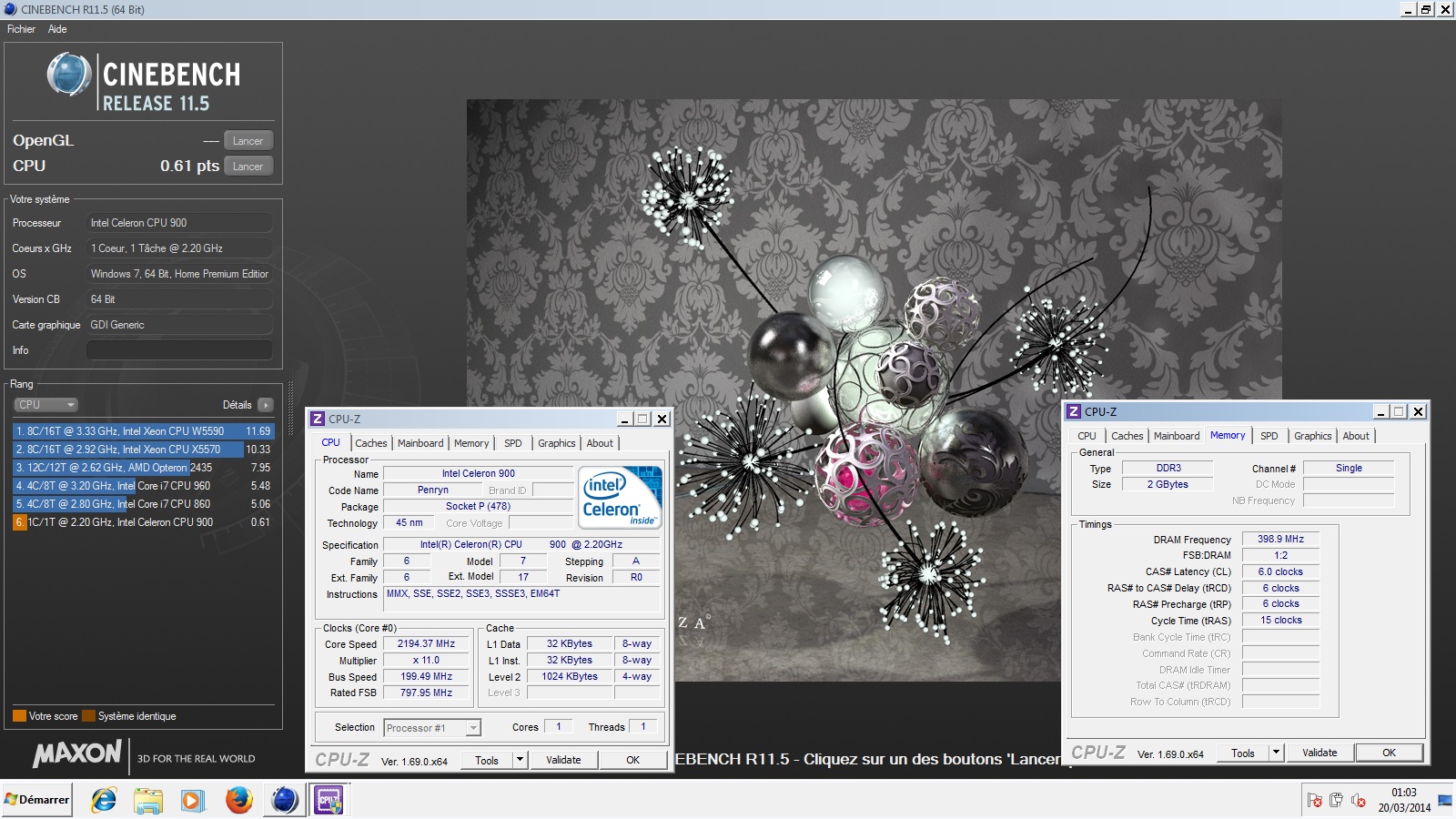Viewport: 1456px width, 819px height.
Task: Click the Processeur field Intel Celeron CPU 900
Action: coord(179,223)
